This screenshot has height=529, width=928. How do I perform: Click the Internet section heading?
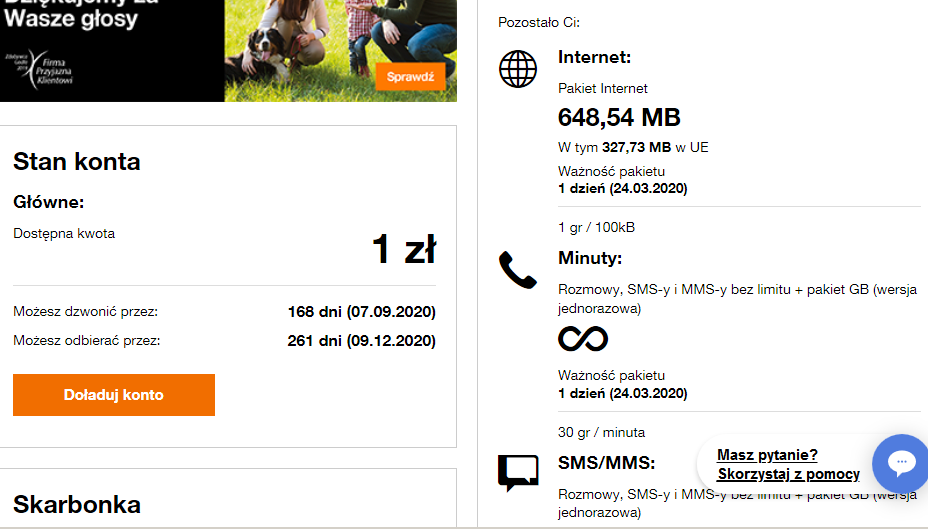click(x=594, y=57)
